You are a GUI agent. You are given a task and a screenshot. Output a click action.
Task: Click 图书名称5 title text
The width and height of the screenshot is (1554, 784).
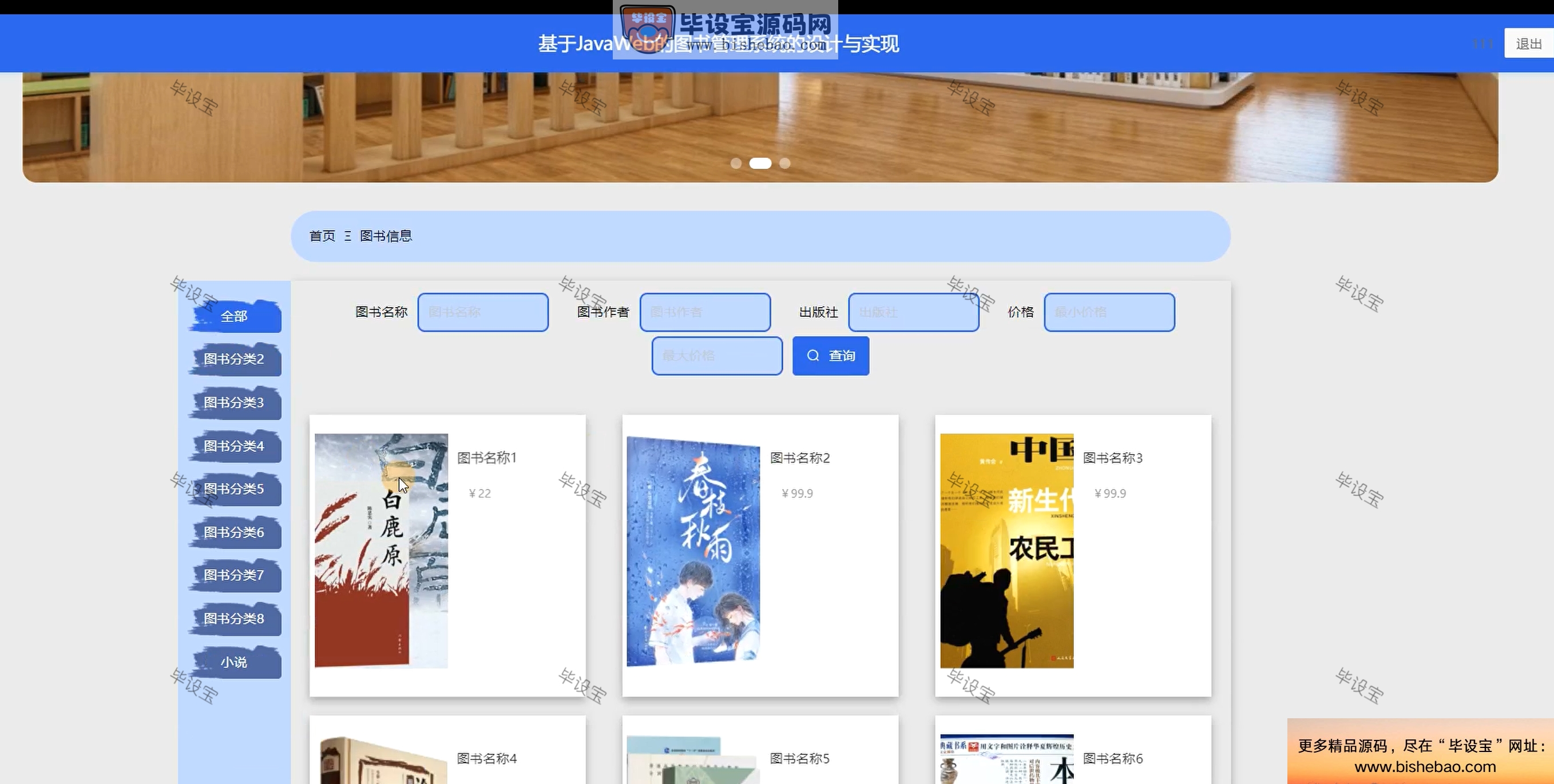[800, 759]
